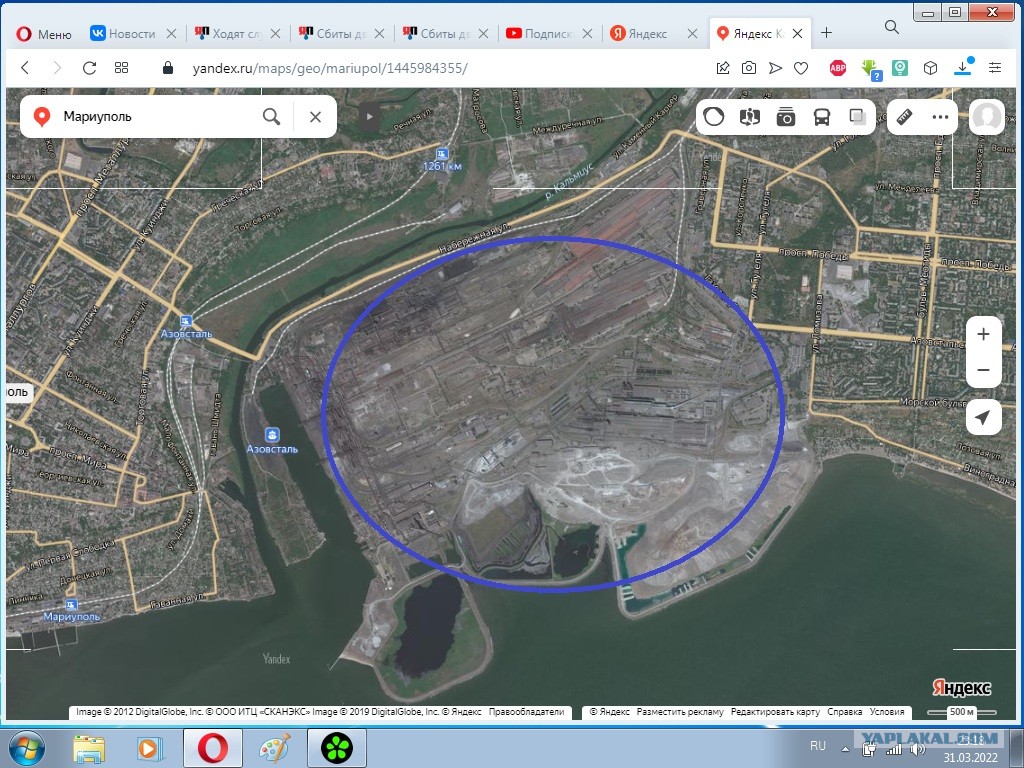Click the upper Азовсталь station marker

coord(186,321)
